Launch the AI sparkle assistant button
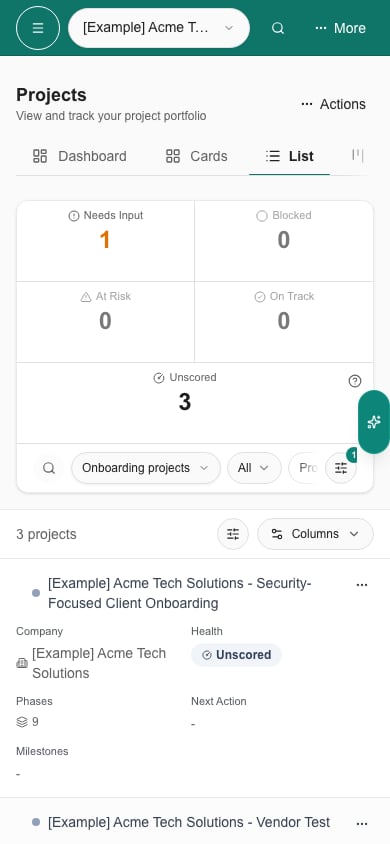Image resolution: width=390 pixels, height=844 pixels. pos(374,422)
